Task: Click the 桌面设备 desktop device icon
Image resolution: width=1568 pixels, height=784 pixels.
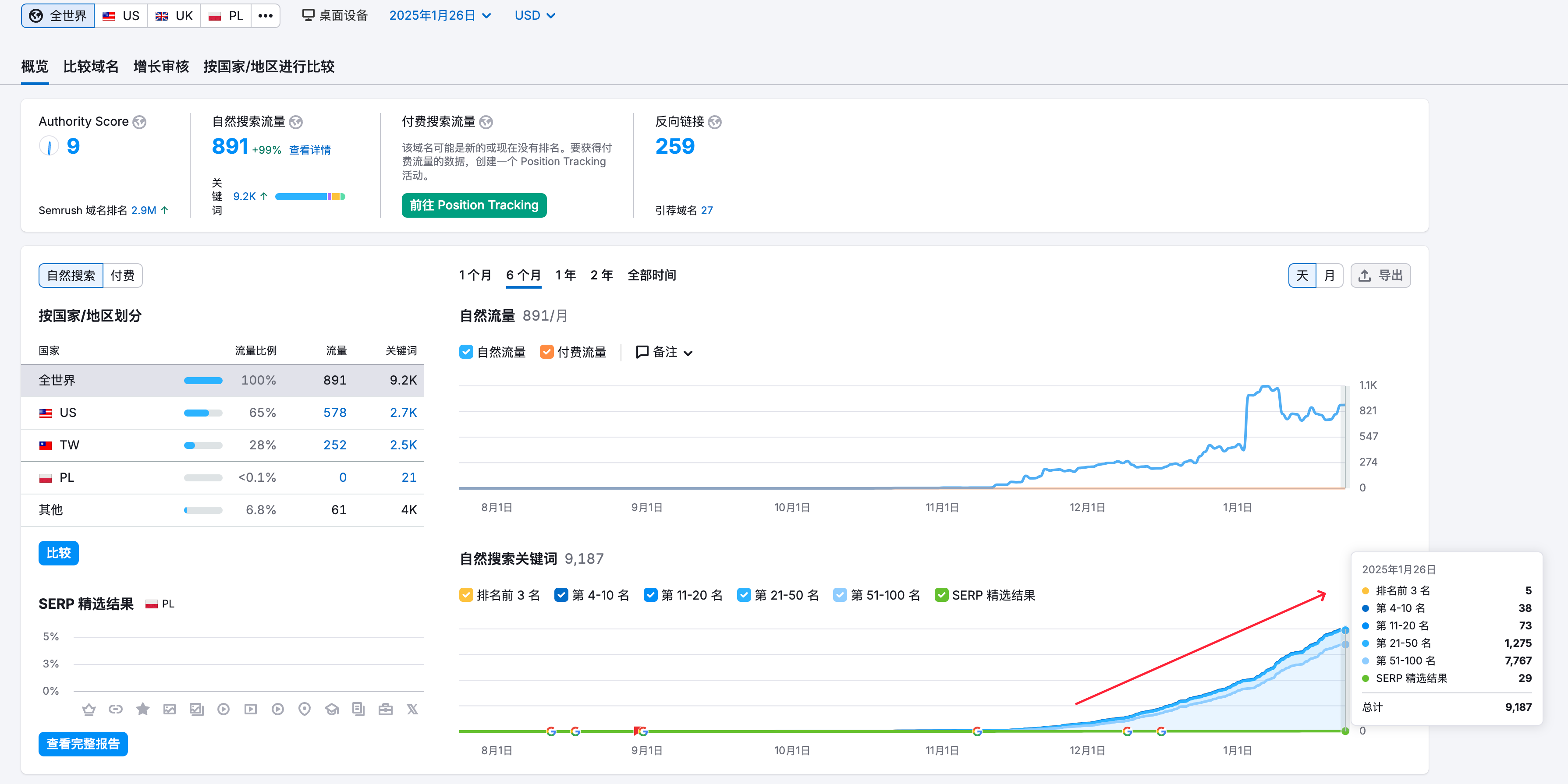Action: pyautogui.click(x=308, y=15)
